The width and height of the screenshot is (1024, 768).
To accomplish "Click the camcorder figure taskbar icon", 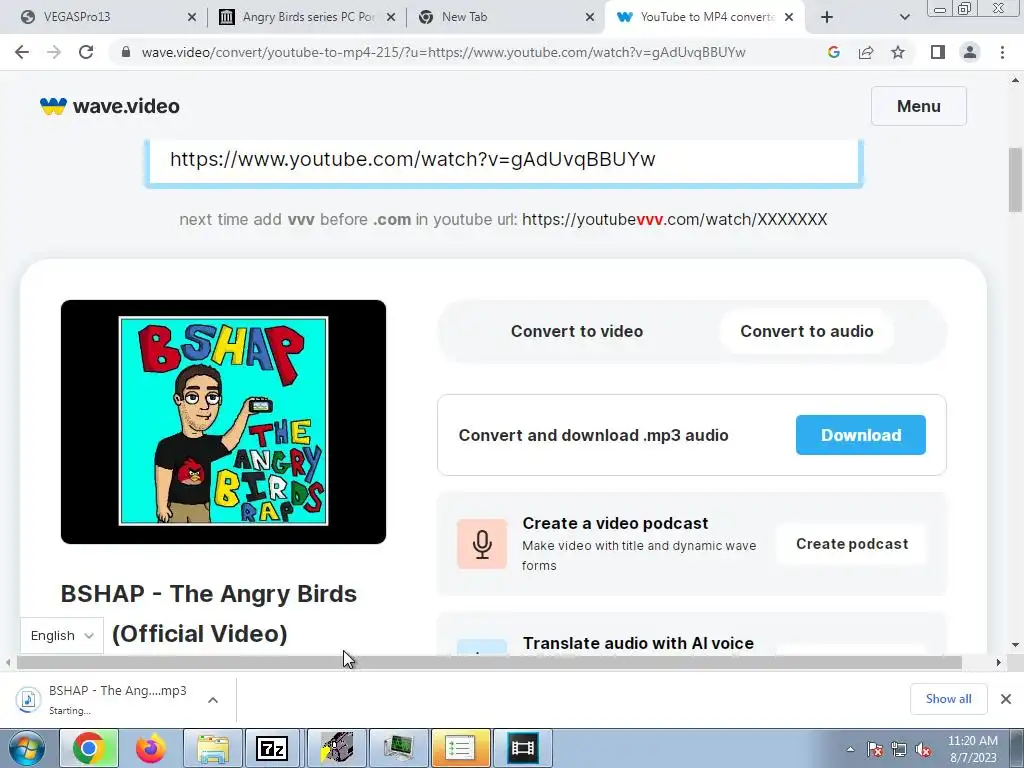I will click(x=336, y=748).
